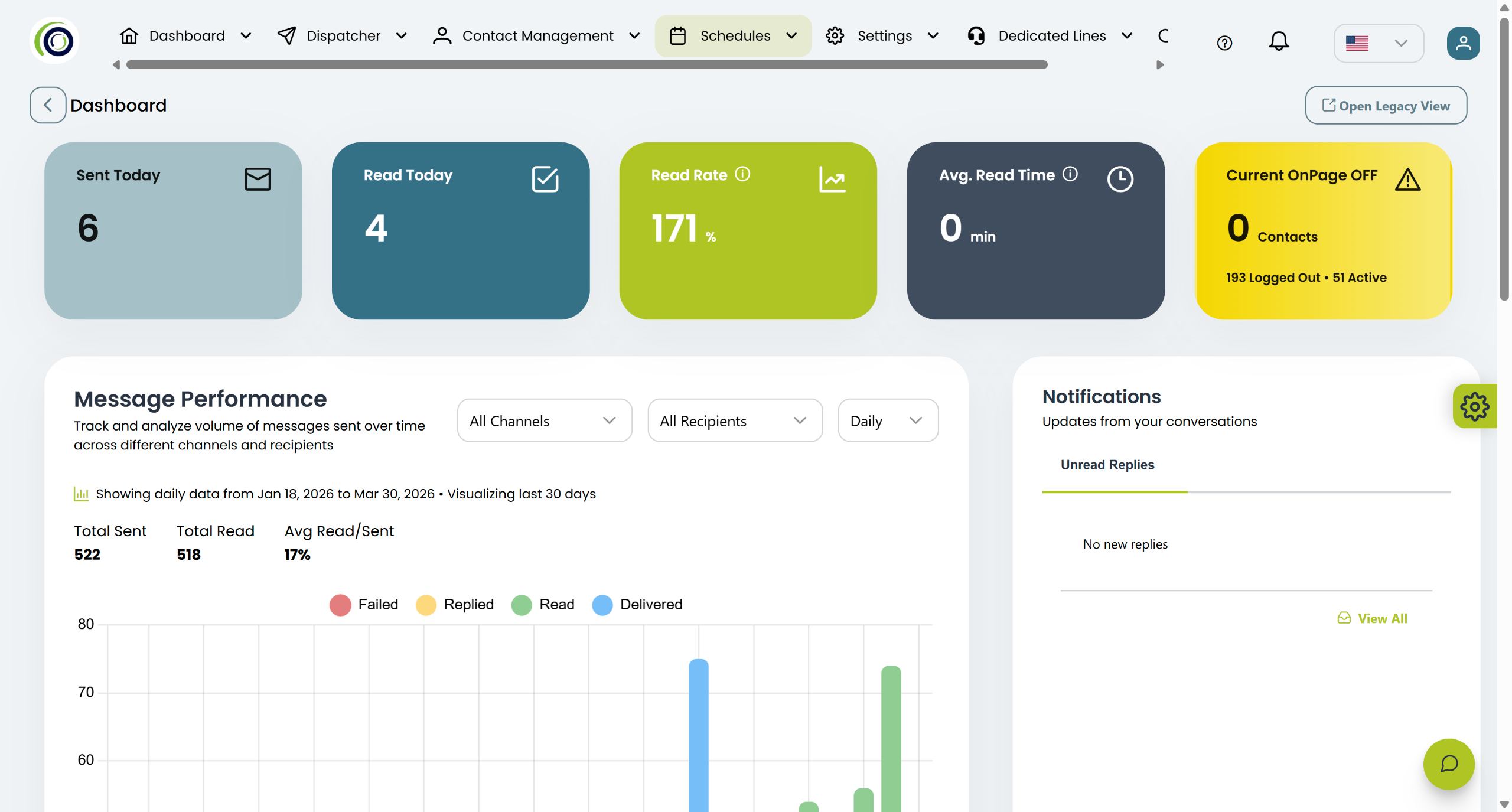Screen dimensions: 1512x812
Task: Click the app logo in header
Action: coord(54,41)
